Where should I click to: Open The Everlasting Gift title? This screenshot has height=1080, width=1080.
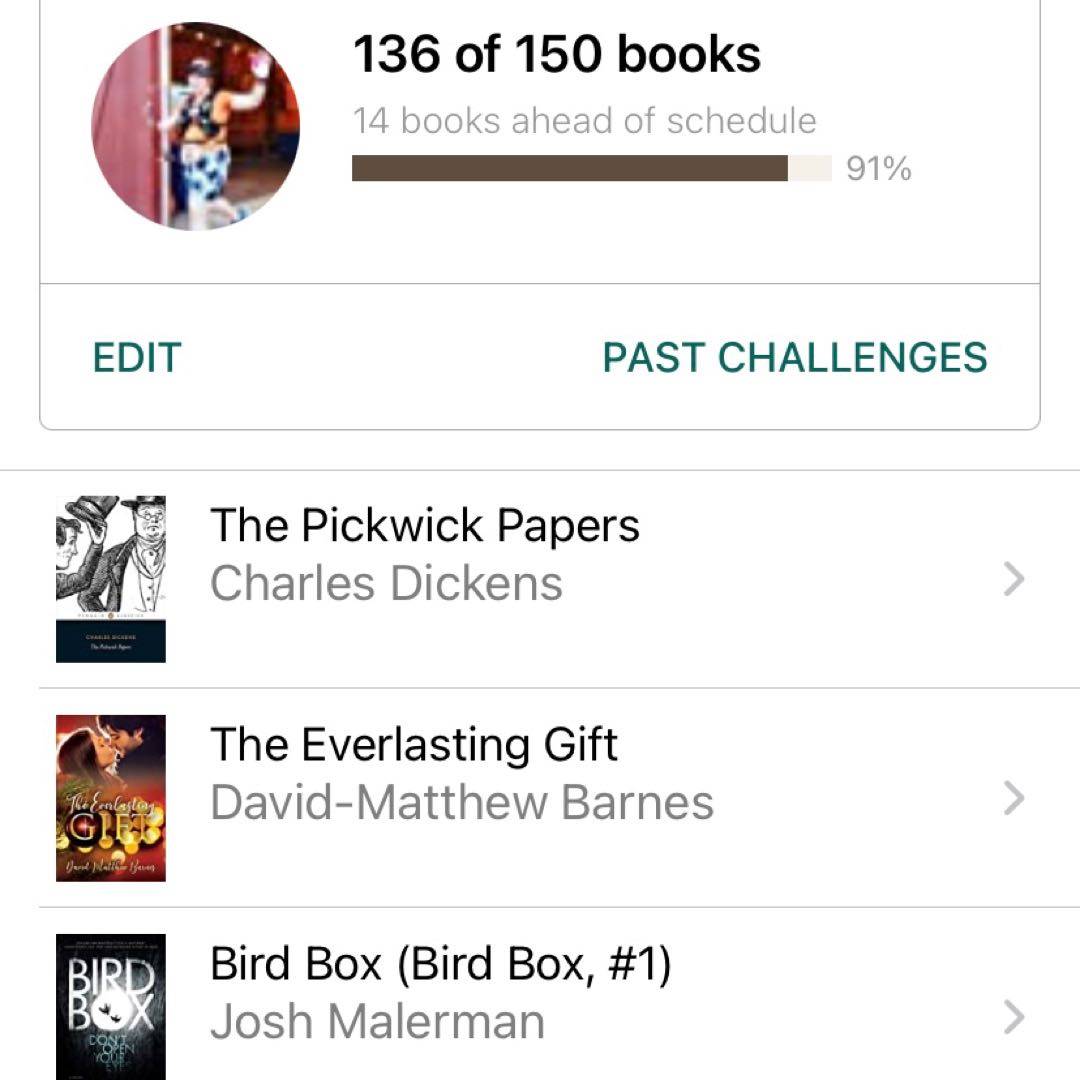[414, 744]
